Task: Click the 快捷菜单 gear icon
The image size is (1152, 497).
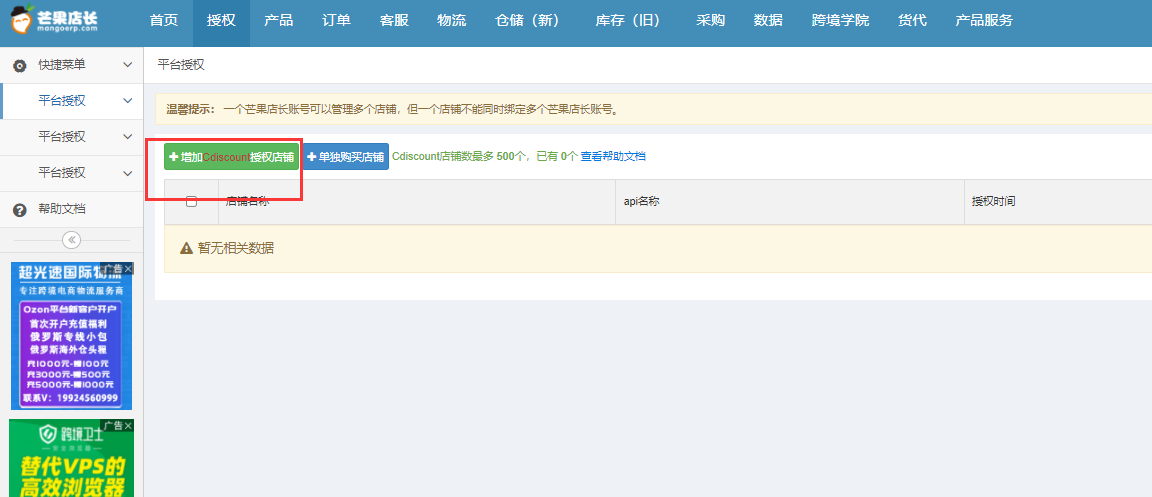Action: pos(21,65)
